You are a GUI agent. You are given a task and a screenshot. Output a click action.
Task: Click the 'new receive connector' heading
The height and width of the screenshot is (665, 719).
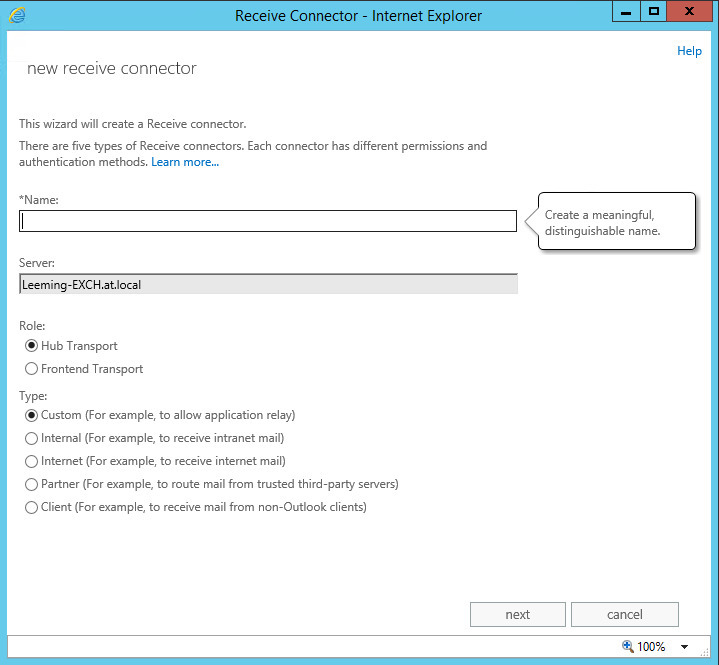[111, 68]
